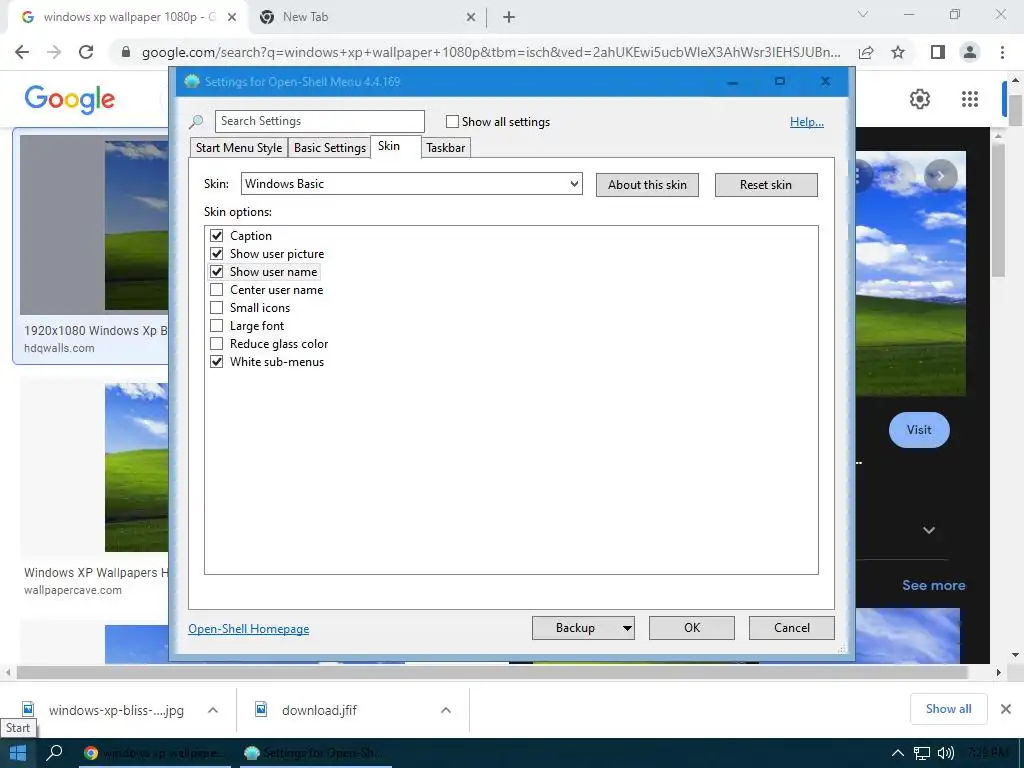Toggle Chrome side panel icon

(x=938, y=52)
